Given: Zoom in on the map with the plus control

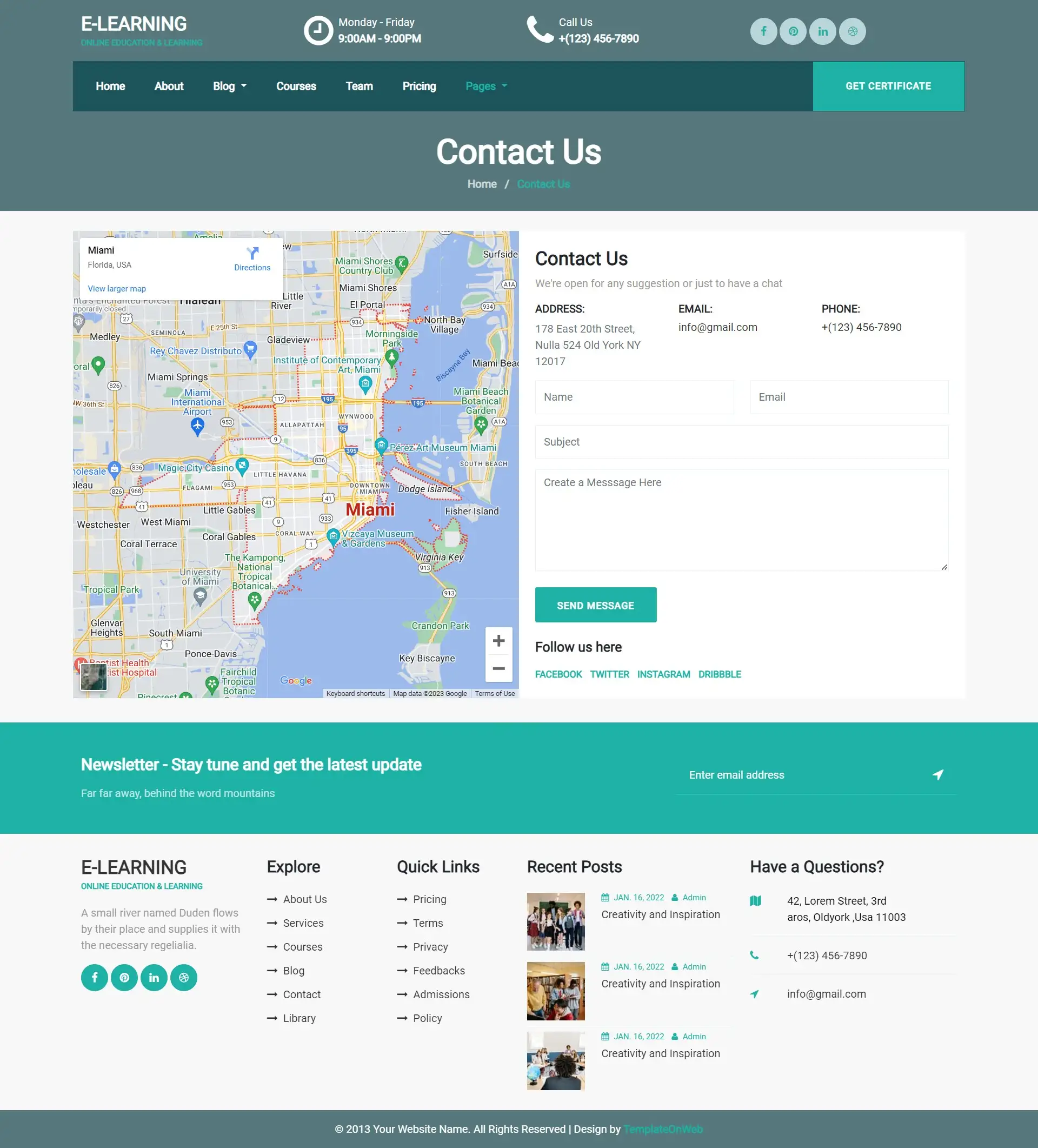Looking at the screenshot, I should click(x=498, y=640).
